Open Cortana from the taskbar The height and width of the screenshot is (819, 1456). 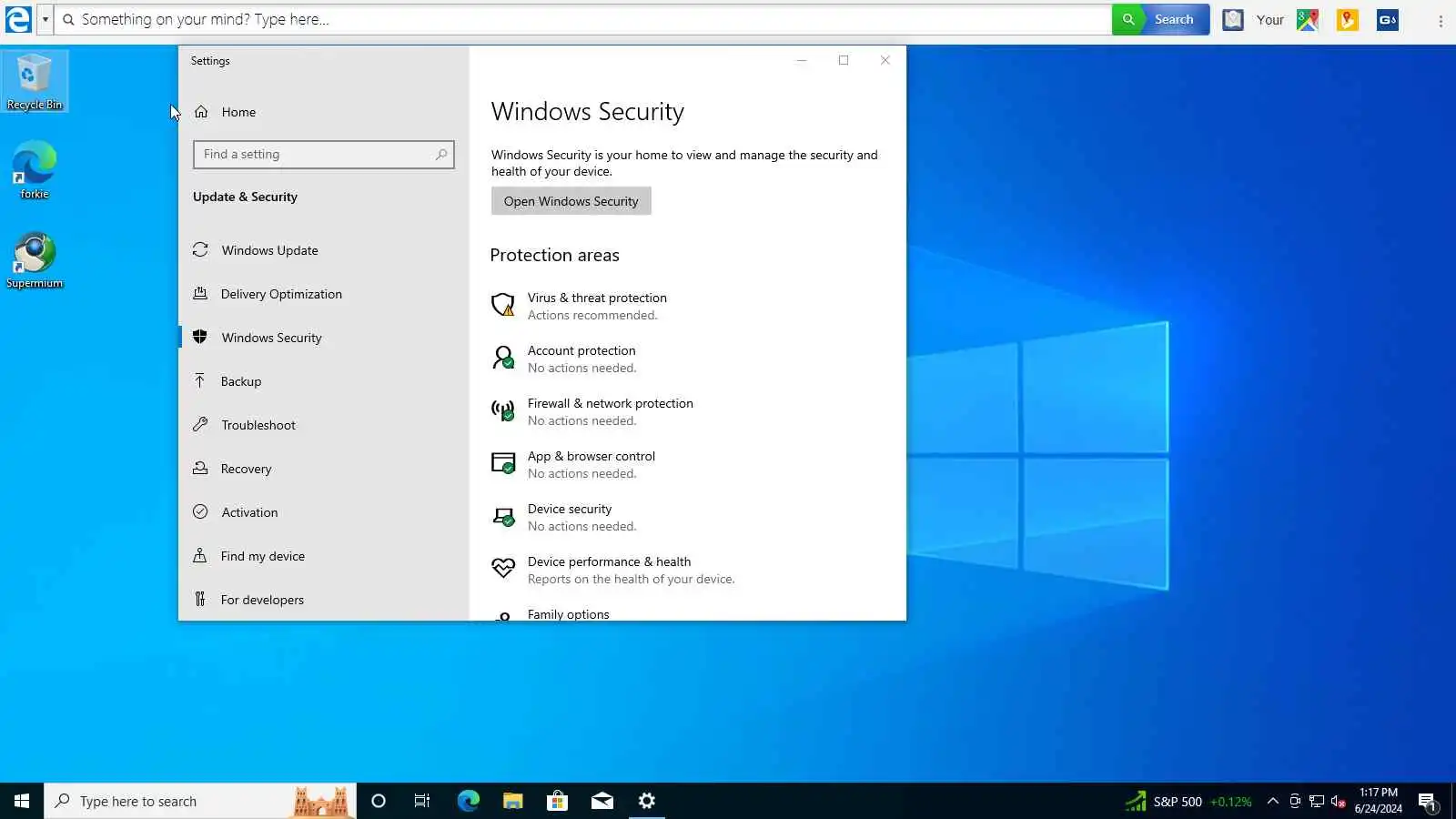tap(379, 801)
